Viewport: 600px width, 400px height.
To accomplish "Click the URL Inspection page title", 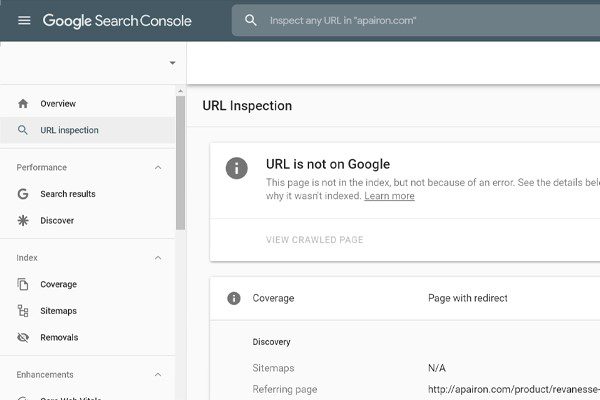I will pos(247,106).
